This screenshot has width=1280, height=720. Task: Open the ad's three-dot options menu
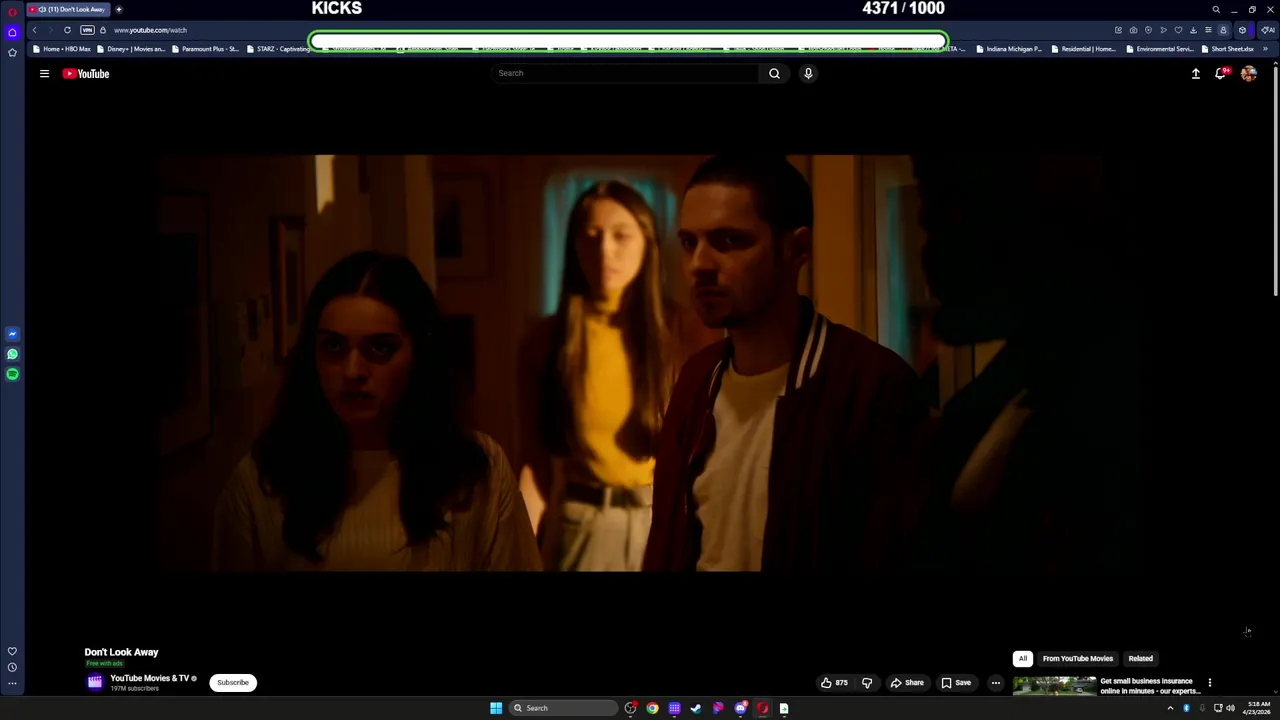tap(1209, 683)
